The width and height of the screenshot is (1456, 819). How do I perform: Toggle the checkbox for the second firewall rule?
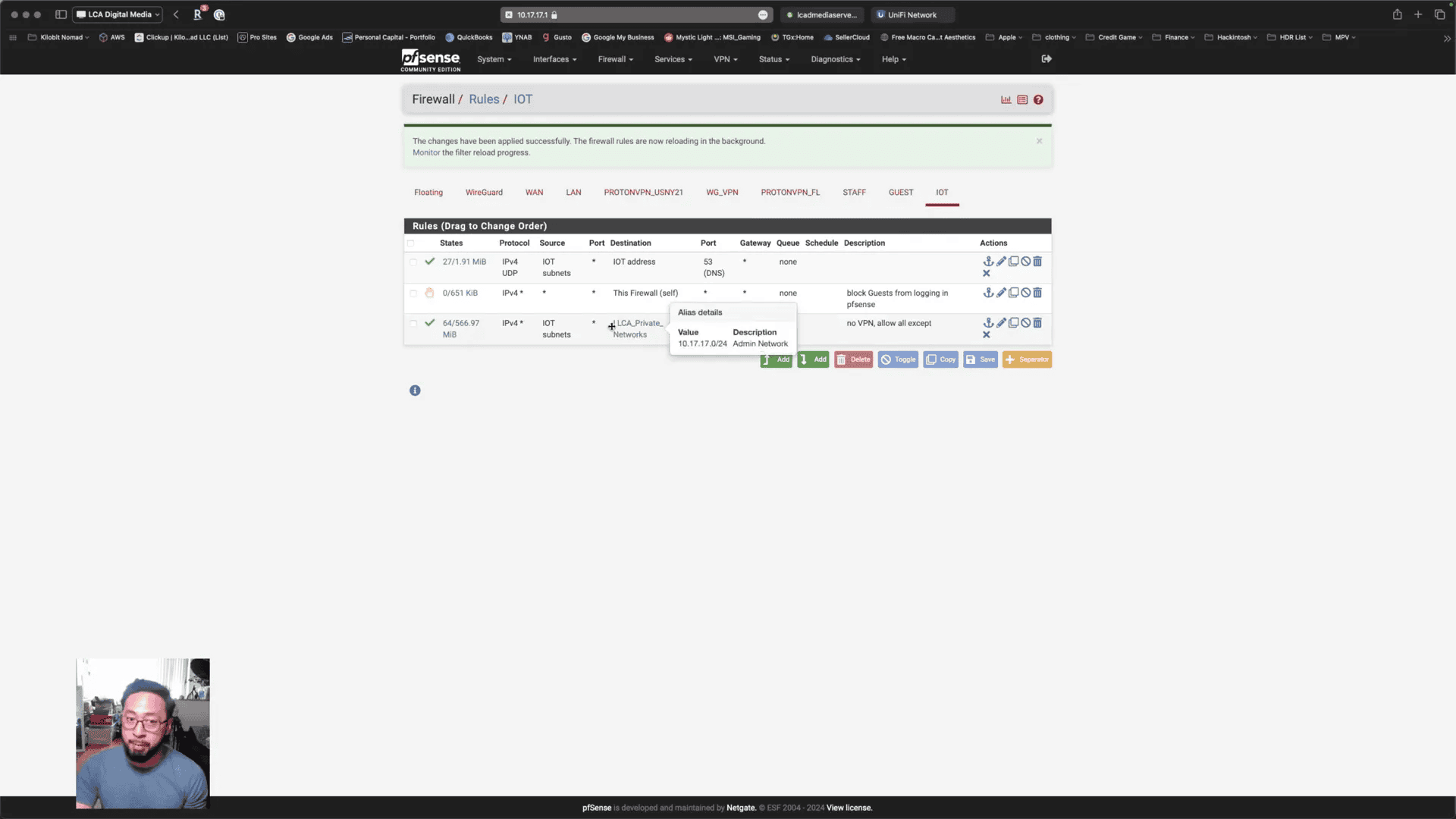click(413, 292)
